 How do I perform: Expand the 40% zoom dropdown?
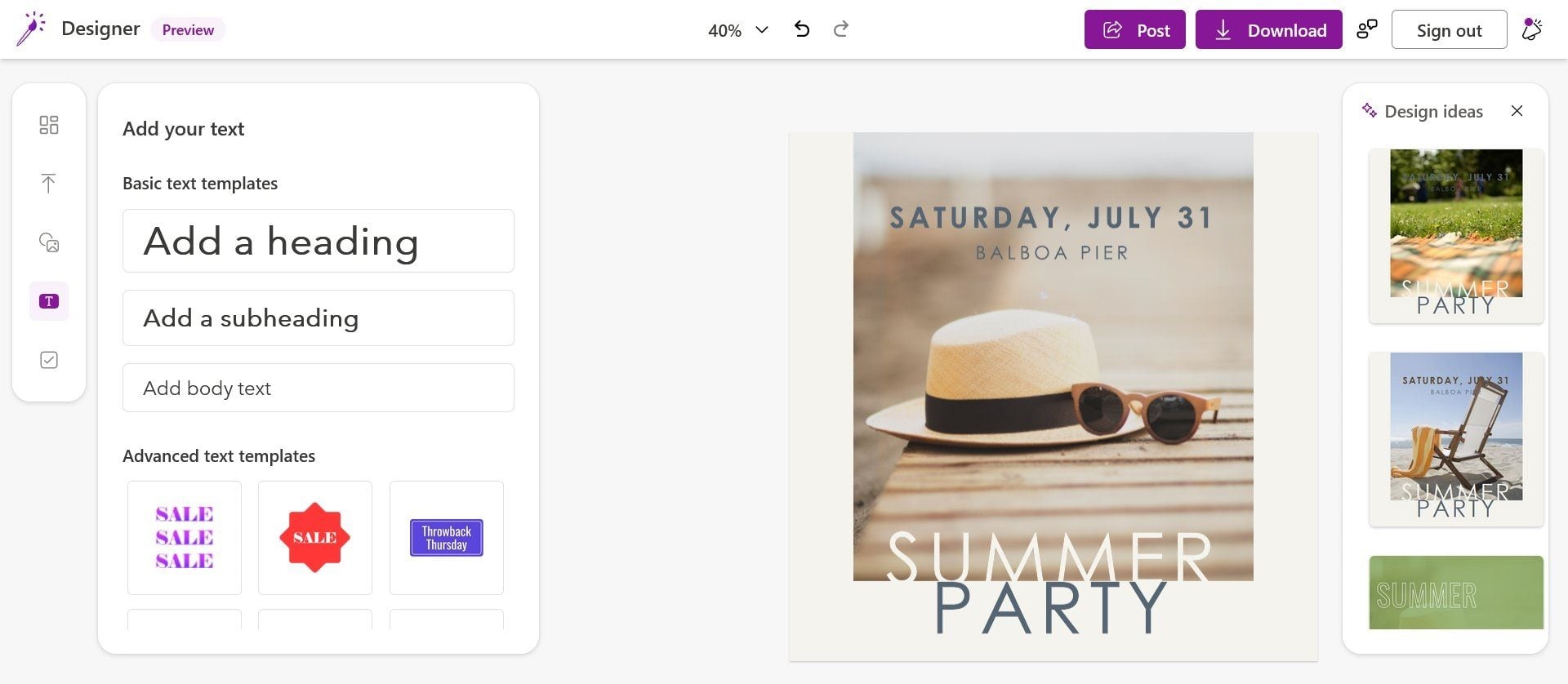pyautogui.click(x=738, y=30)
